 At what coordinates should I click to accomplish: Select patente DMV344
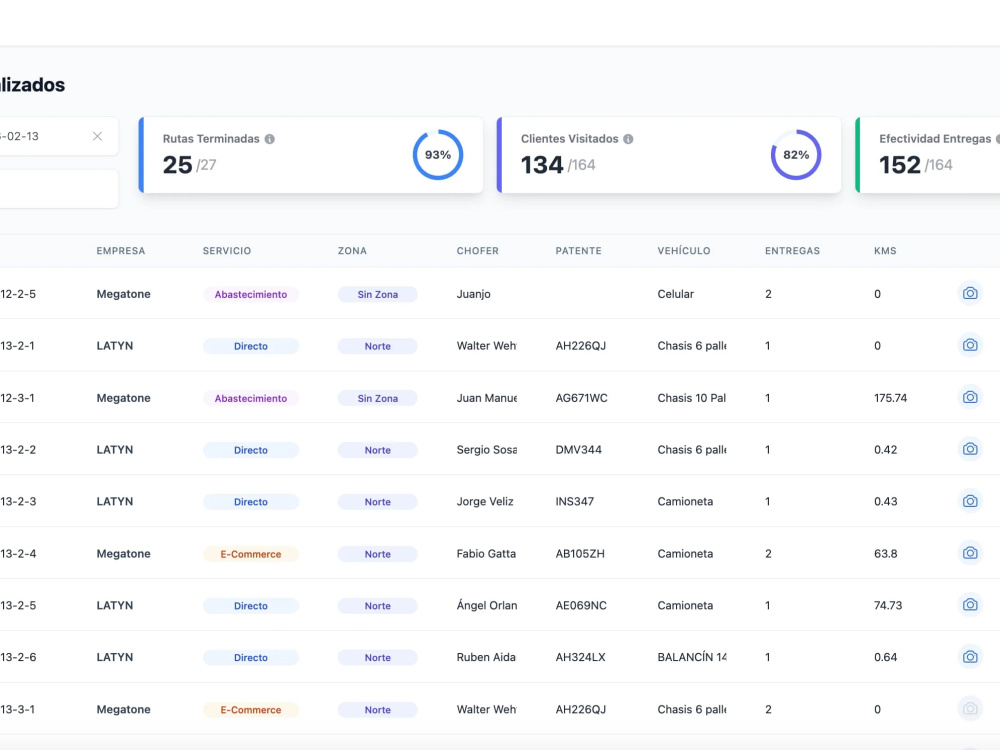[x=578, y=450]
